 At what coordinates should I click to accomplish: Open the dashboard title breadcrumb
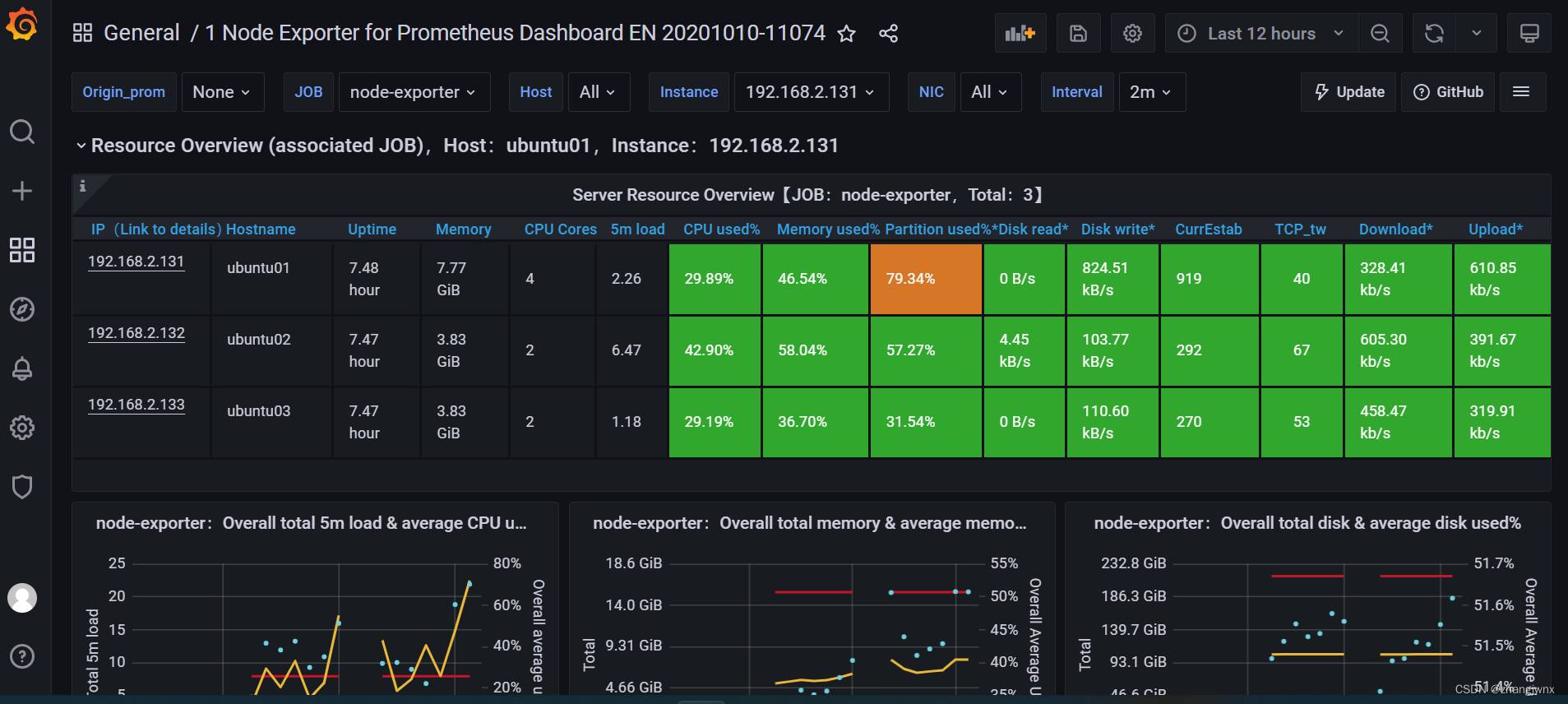(x=515, y=33)
